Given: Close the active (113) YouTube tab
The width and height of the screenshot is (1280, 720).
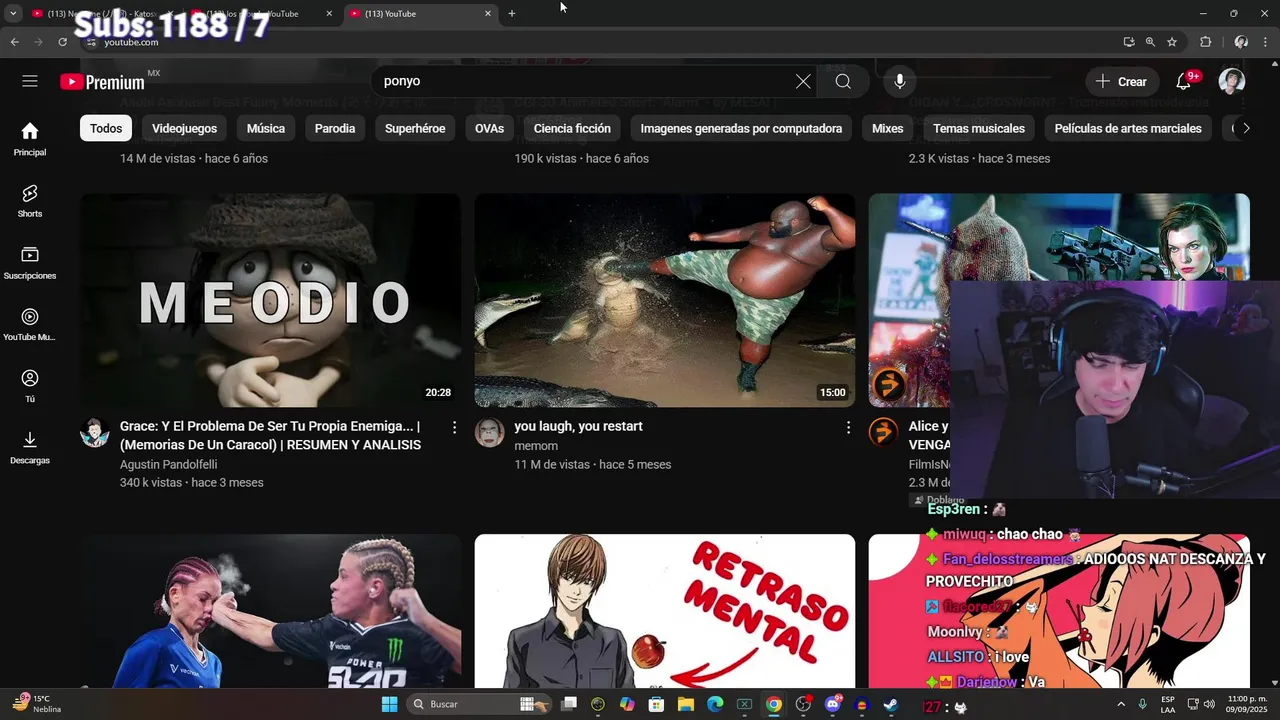Looking at the screenshot, I should pyautogui.click(x=488, y=13).
